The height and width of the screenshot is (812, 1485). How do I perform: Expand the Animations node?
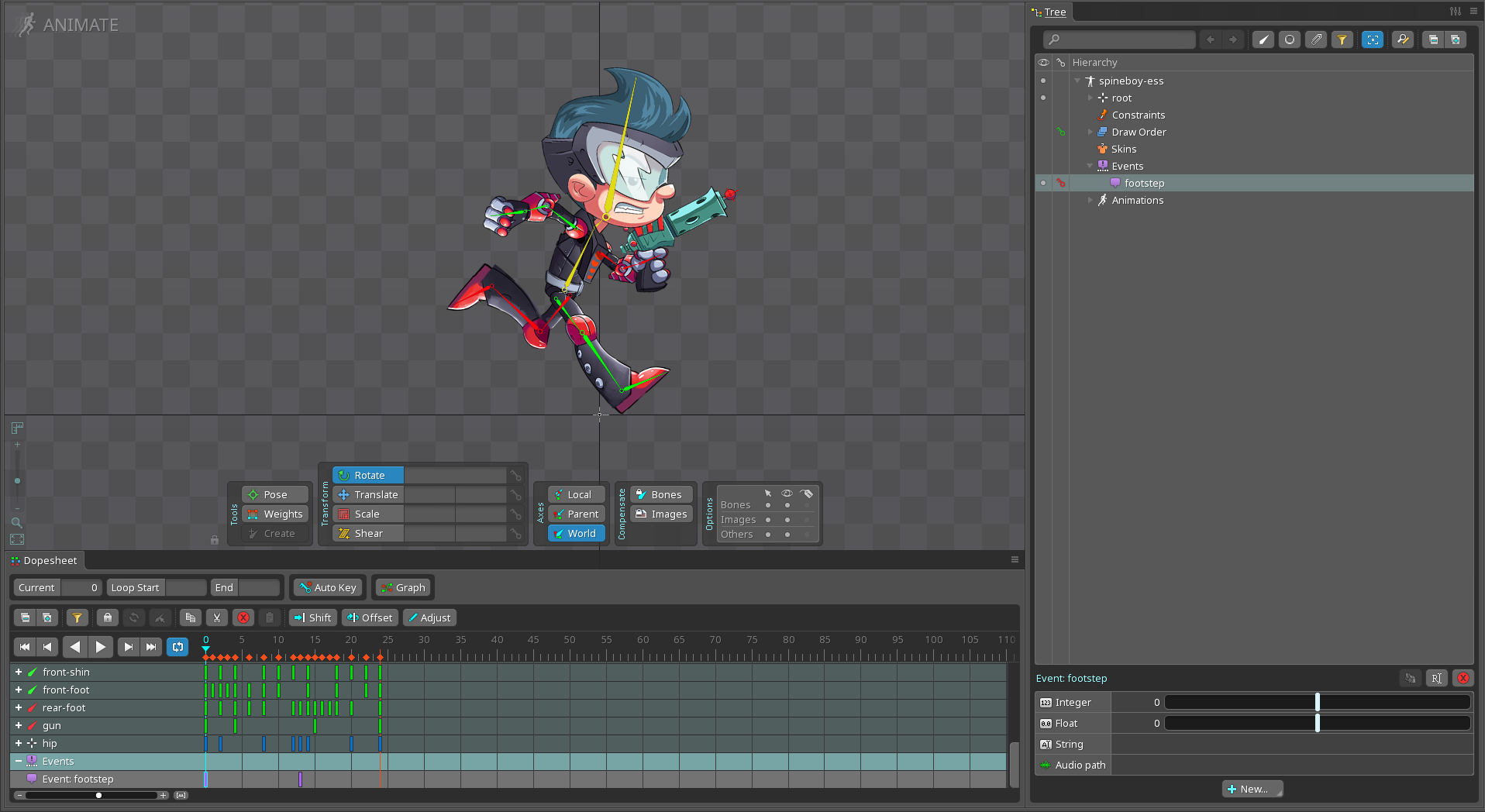(1090, 200)
